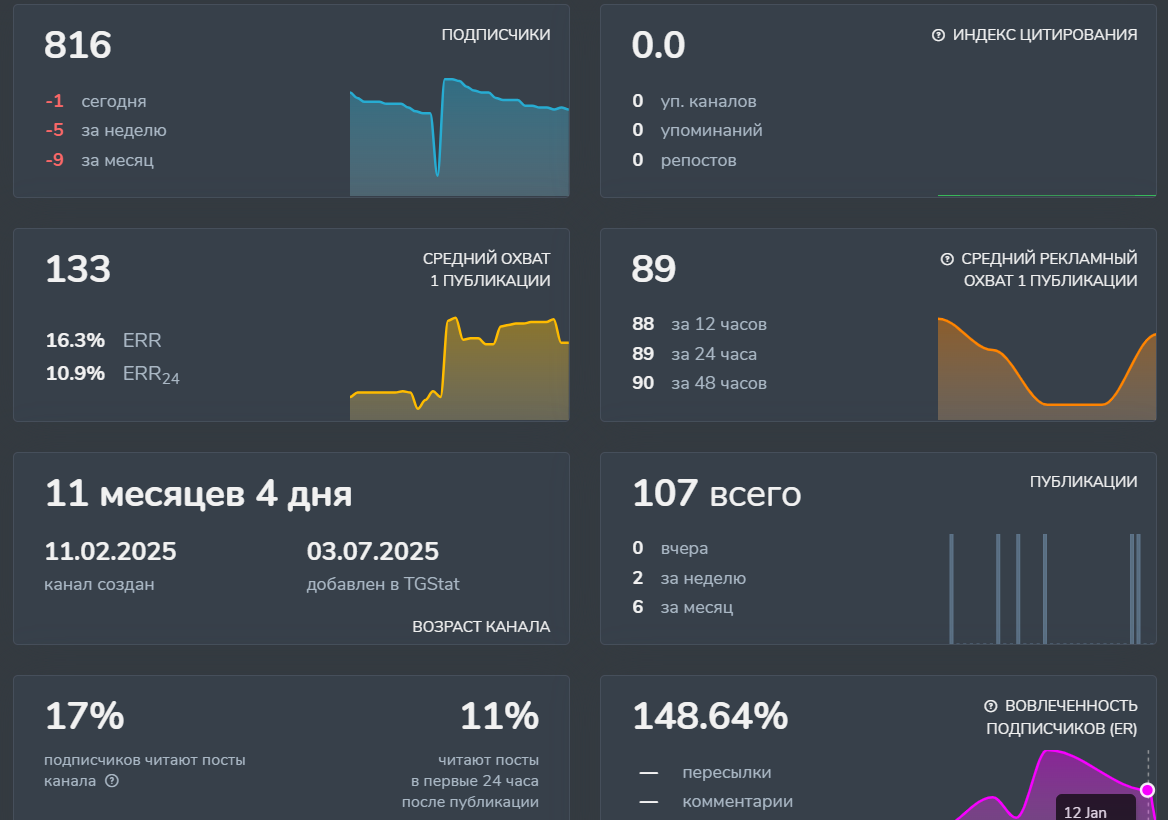Click the question icon beside ВОВЛЕЧЕННОСТЬ ПОДПИСЧИКОВ

[991, 706]
